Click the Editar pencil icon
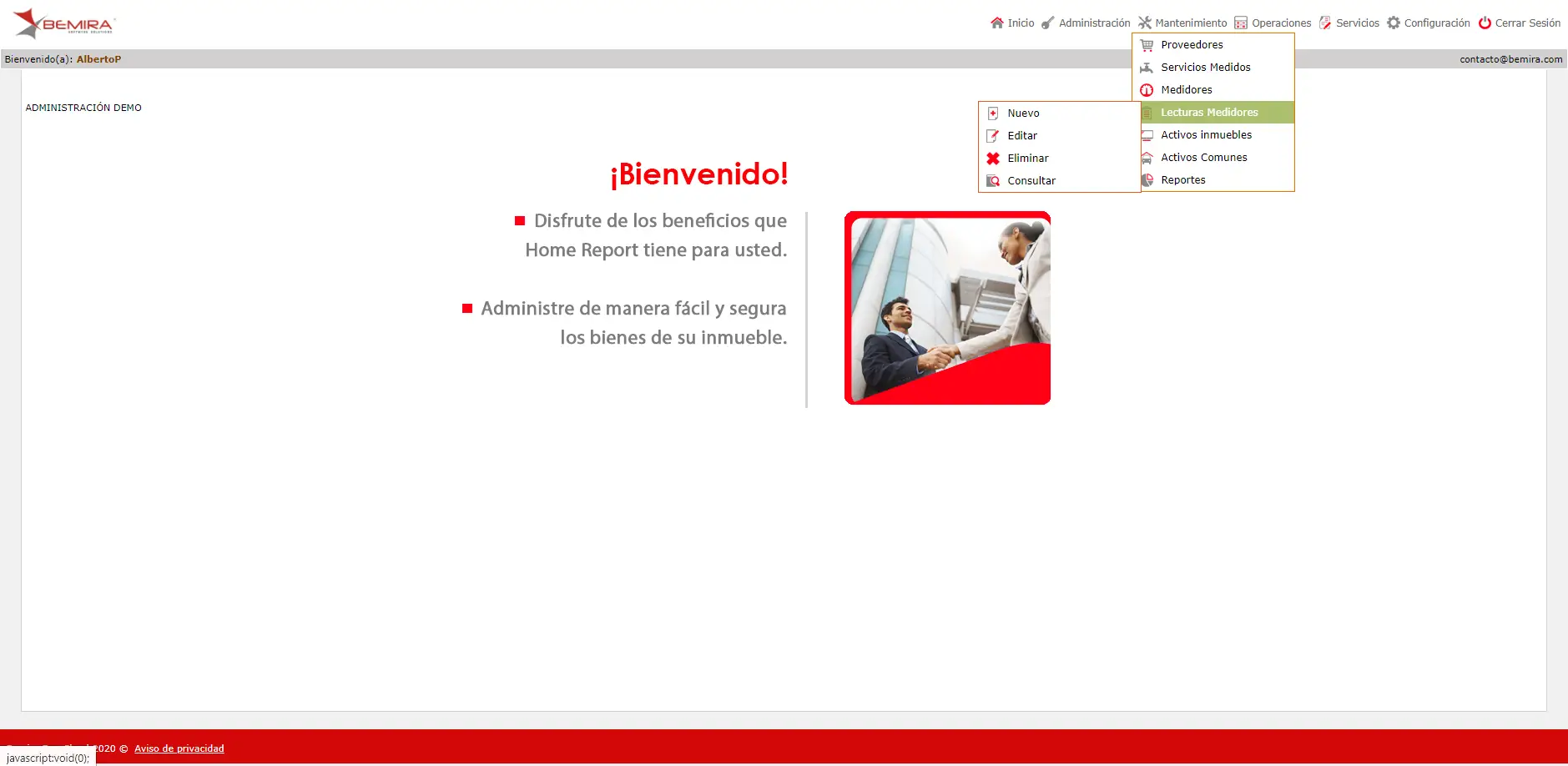Screen dimensions: 1568x766 click(993, 136)
